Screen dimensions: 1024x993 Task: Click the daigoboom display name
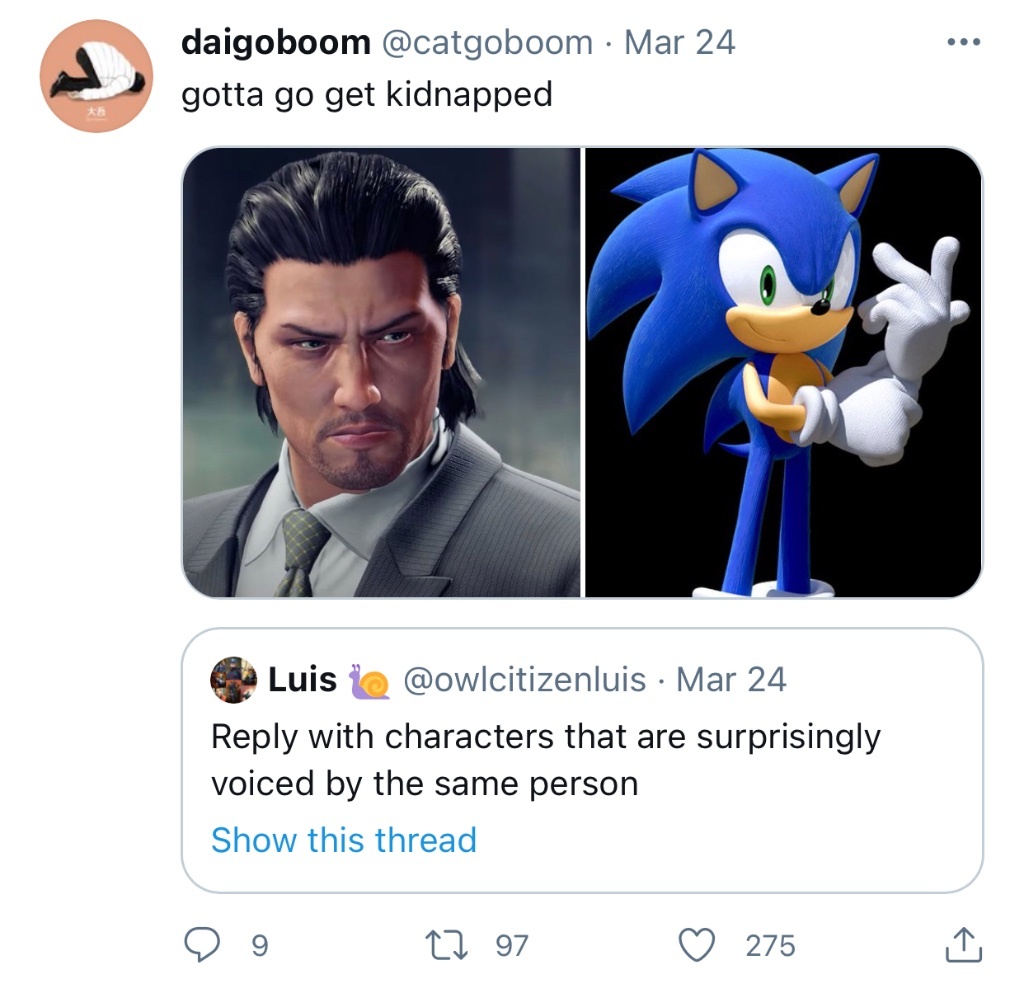tap(275, 43)
